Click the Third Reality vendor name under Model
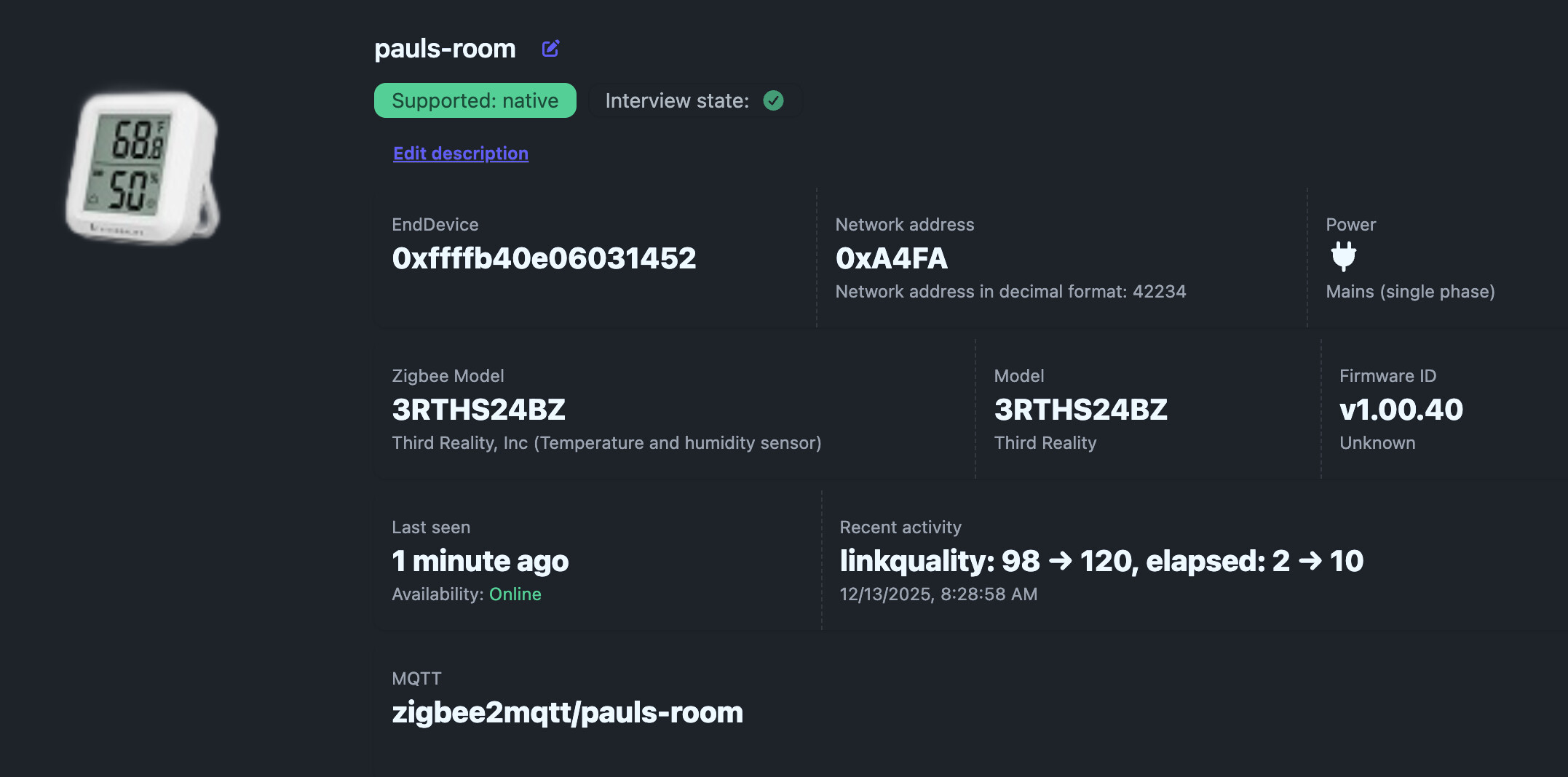Viewport: 1568px width, 777px height. [1045, 443]
